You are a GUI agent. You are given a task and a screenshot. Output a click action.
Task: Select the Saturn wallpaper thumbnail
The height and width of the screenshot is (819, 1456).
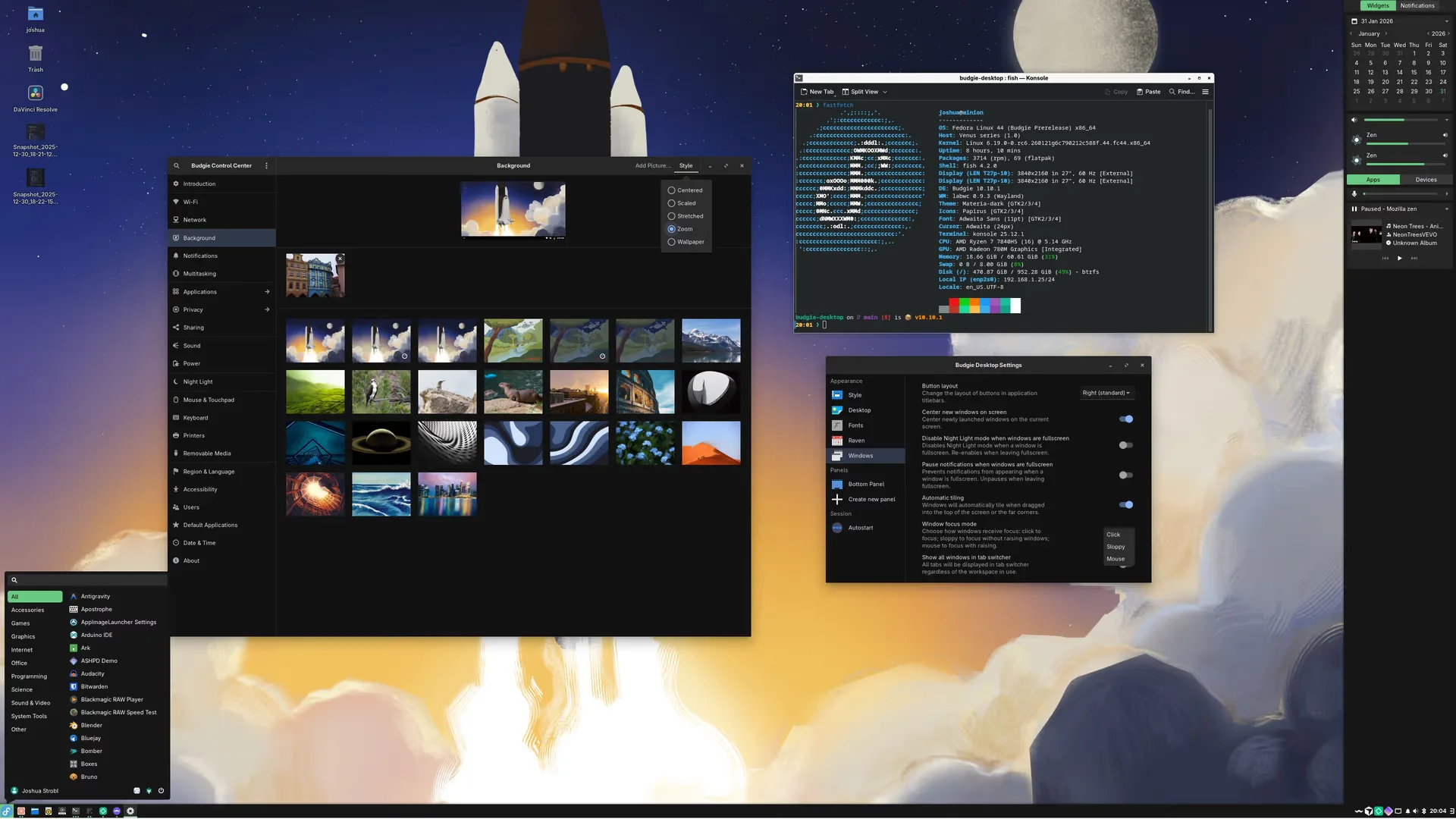(x=381, y=443)
